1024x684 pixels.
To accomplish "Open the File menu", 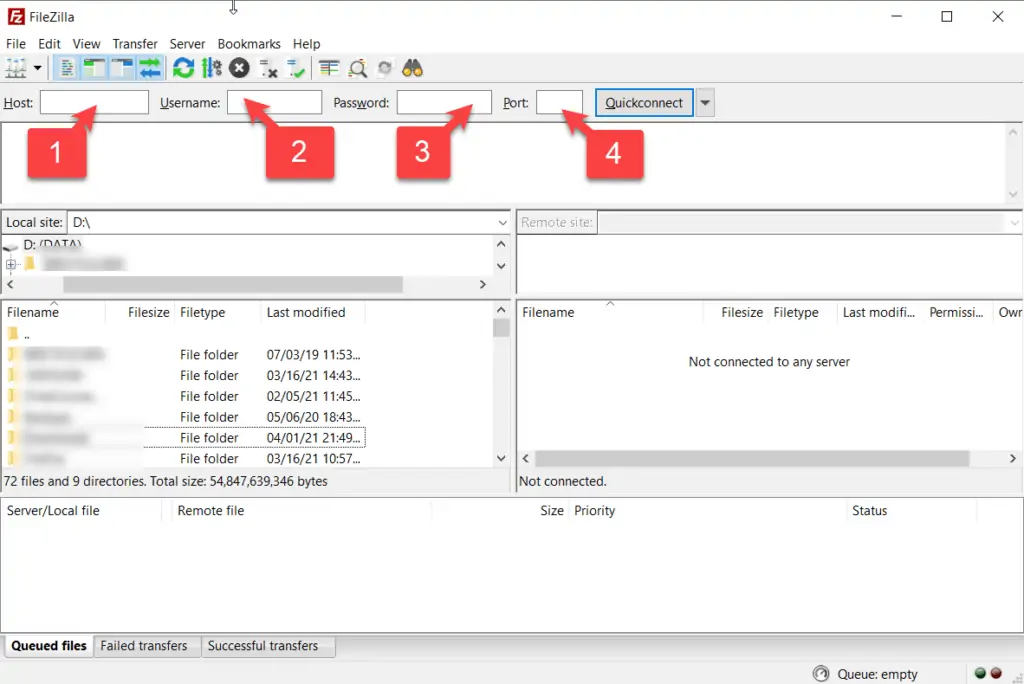I will 16,44.
